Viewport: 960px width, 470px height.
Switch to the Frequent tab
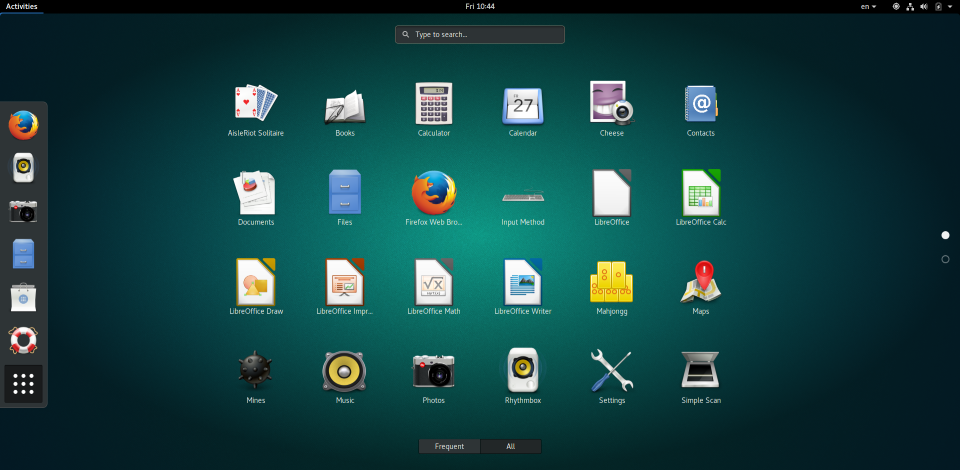449,446
